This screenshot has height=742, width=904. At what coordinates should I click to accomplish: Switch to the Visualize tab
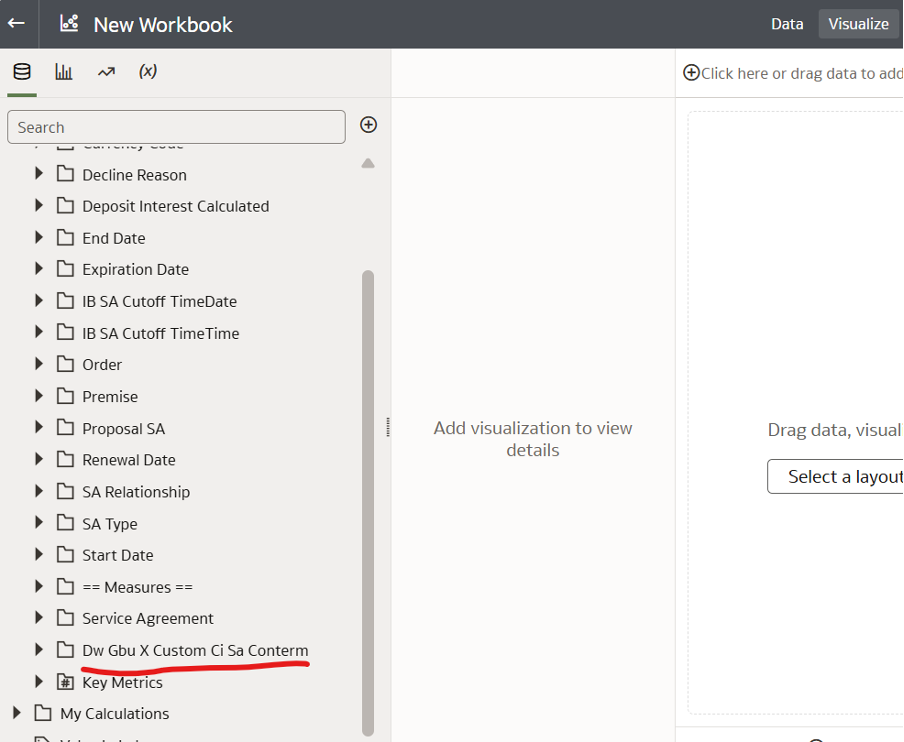[x=858, y=24]
